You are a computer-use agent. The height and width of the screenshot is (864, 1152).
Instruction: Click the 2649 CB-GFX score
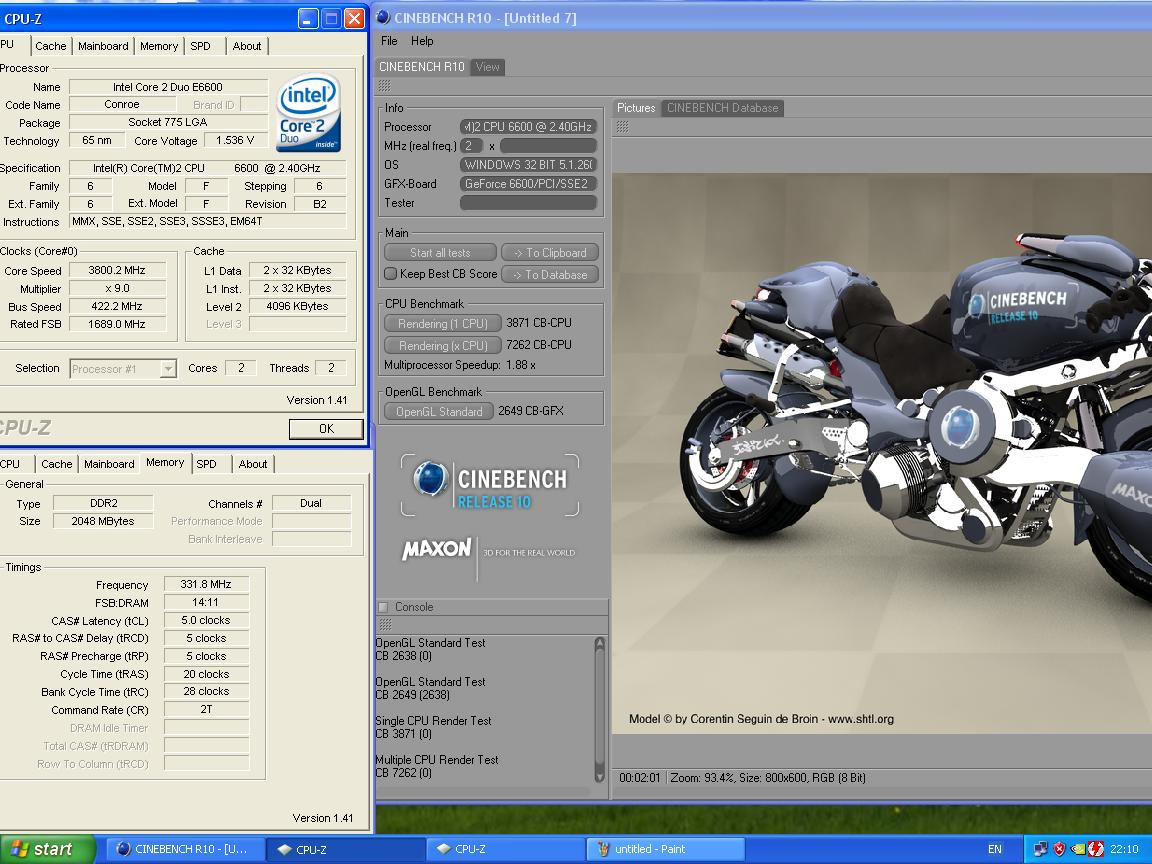(530, 411)
